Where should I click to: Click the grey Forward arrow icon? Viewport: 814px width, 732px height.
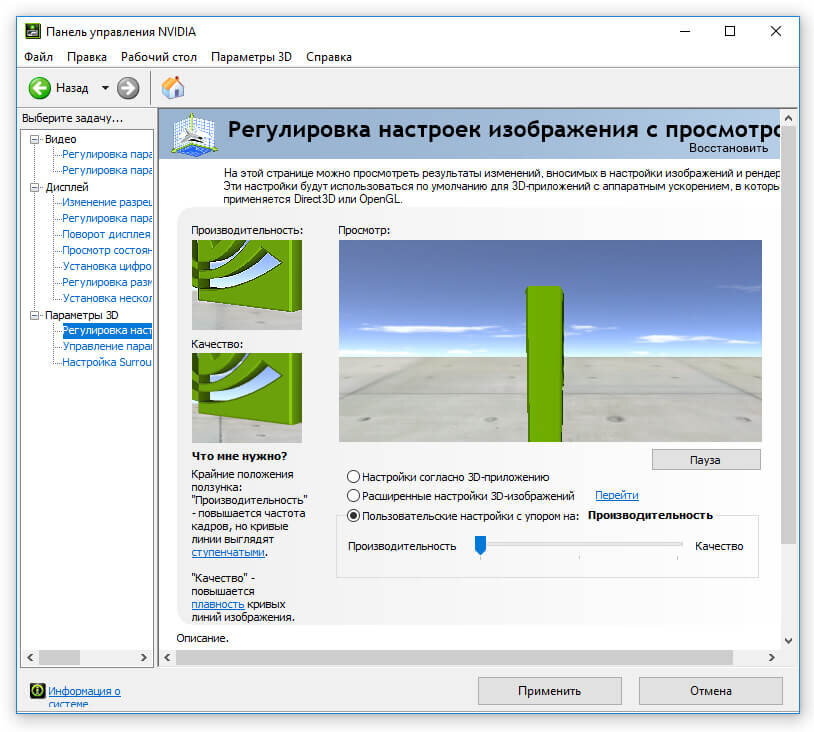(128, 88)
